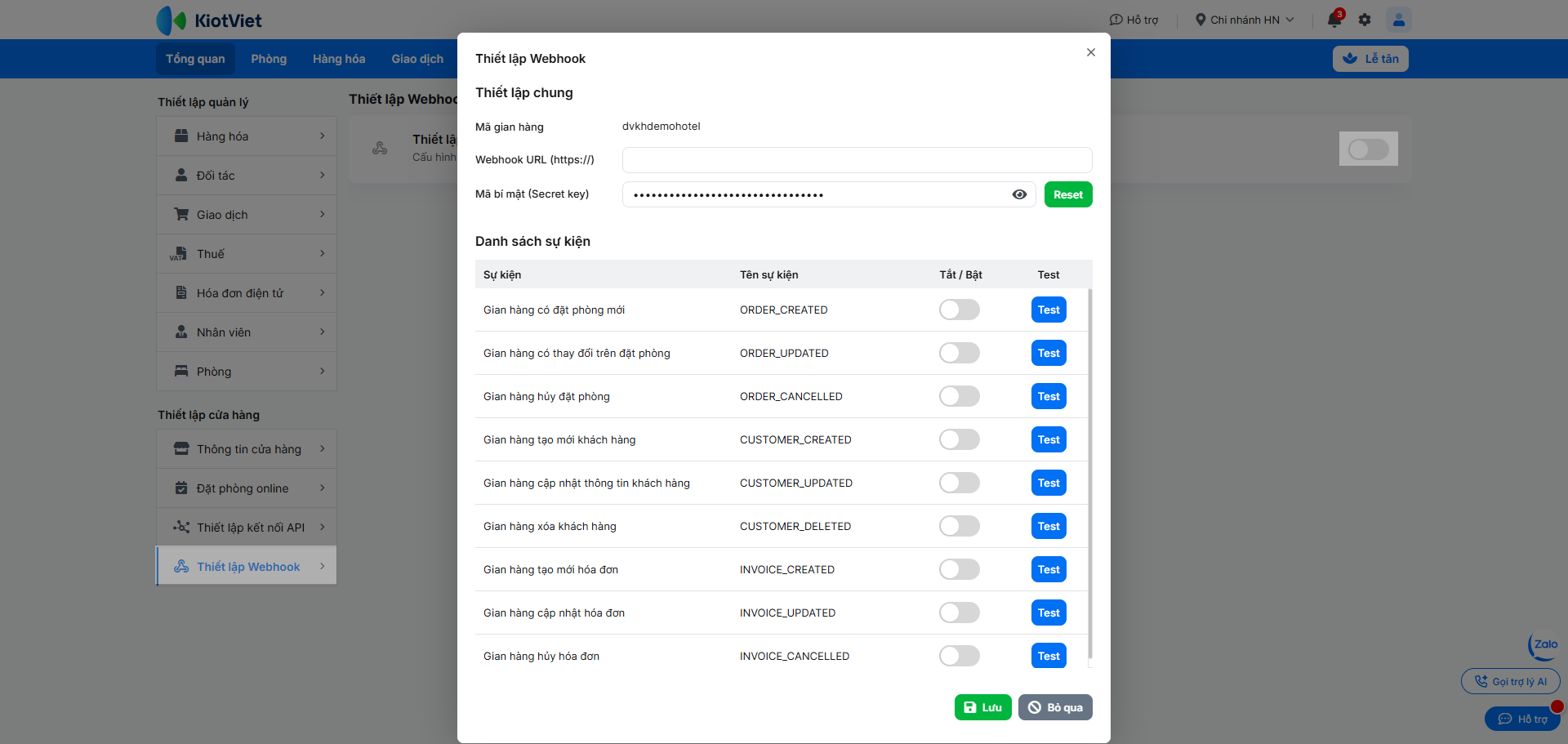
Task: Open the Chi nhánh HN branch dropdown
Action: 1245,20
